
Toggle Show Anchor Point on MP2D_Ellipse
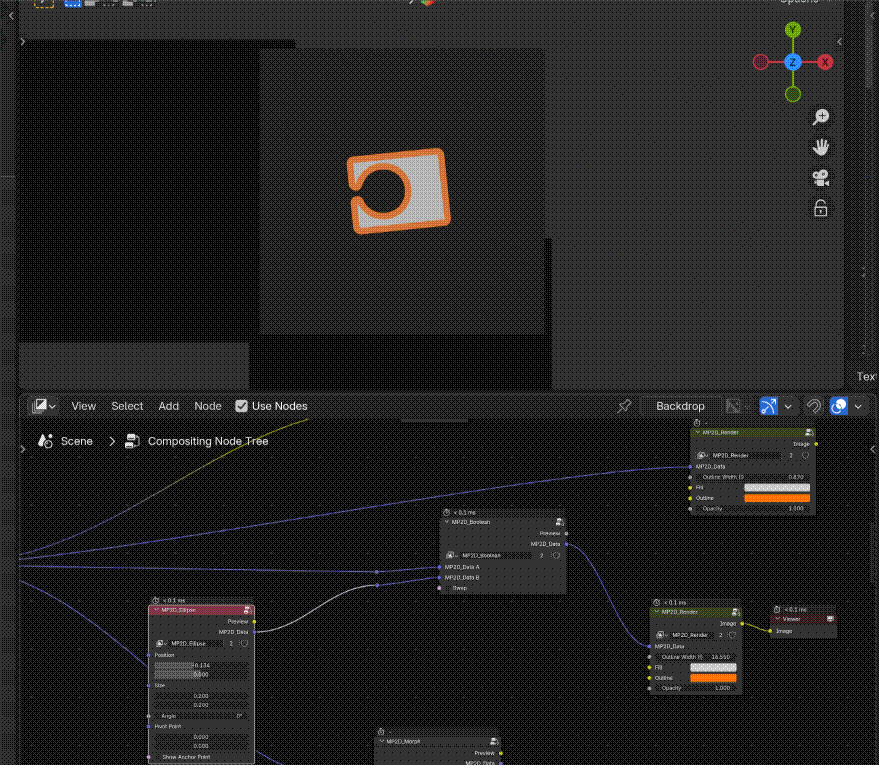[x=158, y=757]
